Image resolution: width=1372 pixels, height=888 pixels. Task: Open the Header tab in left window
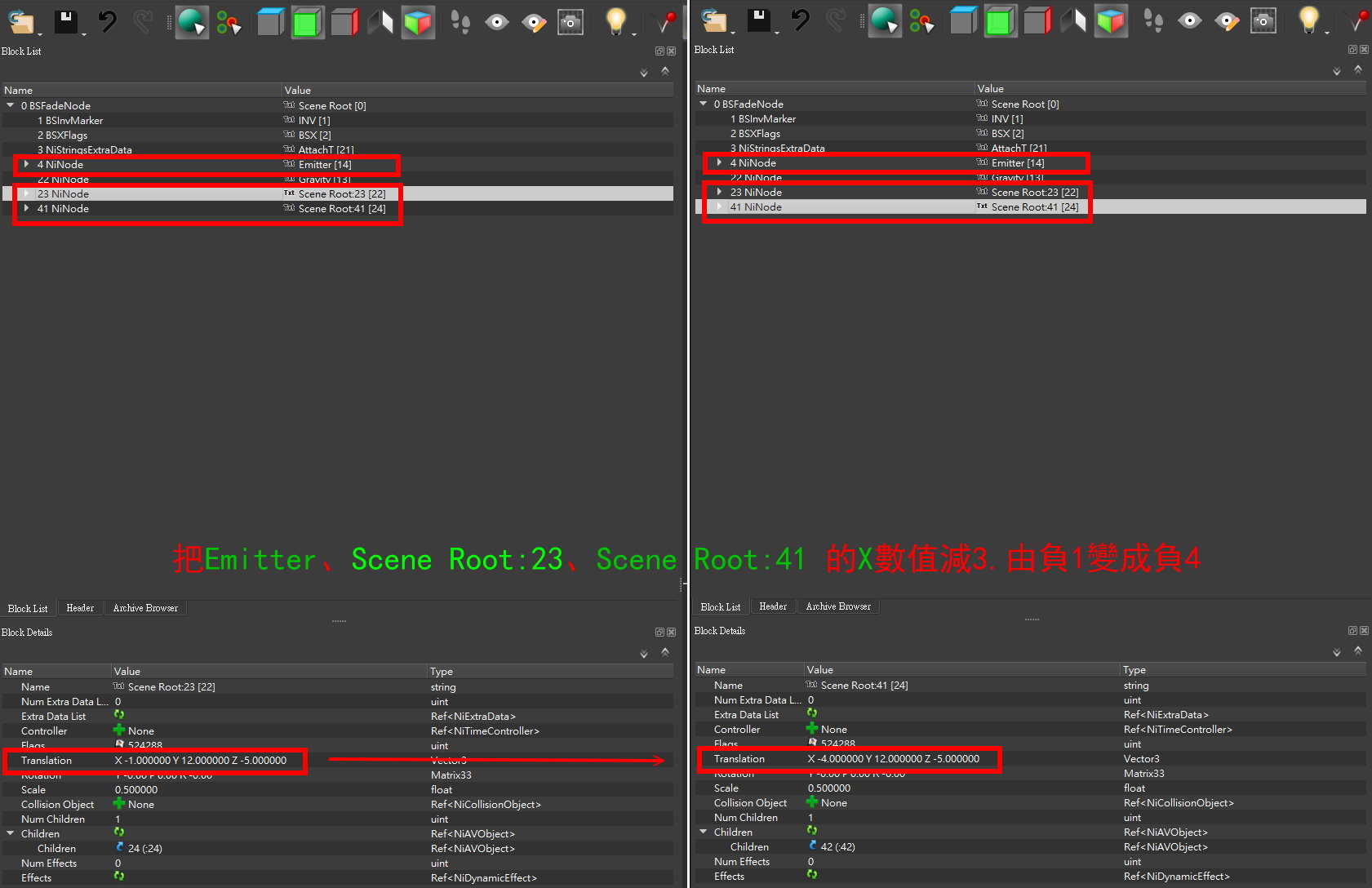coord(80,608)
